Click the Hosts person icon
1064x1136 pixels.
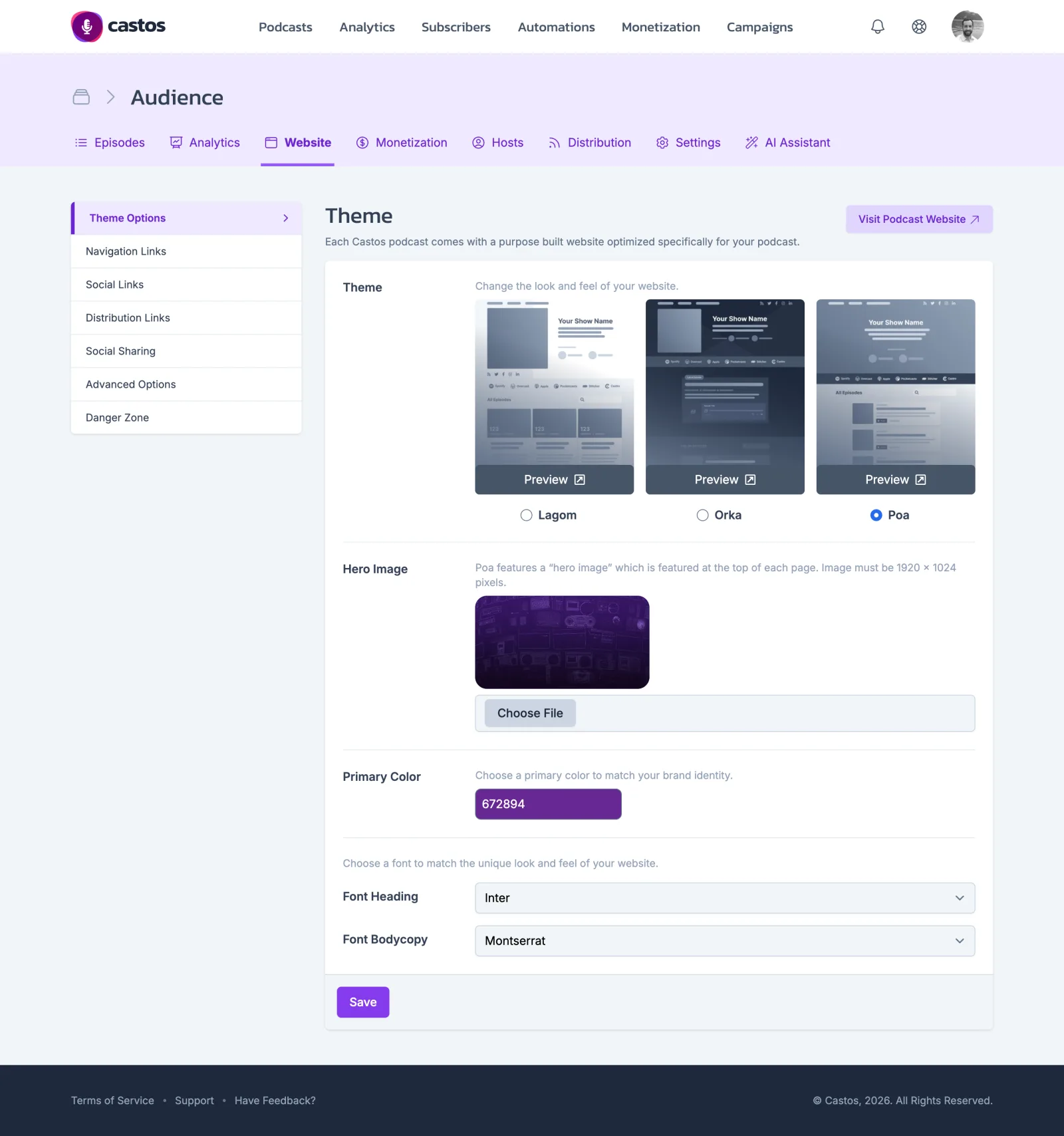[478, 142]
